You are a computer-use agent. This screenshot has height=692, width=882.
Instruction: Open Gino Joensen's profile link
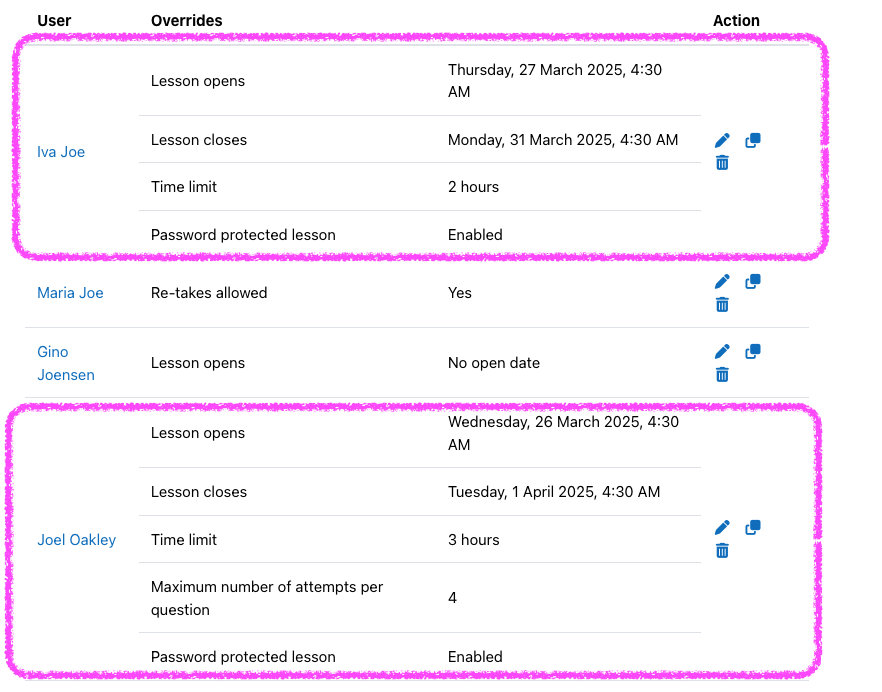click(66, 363)
